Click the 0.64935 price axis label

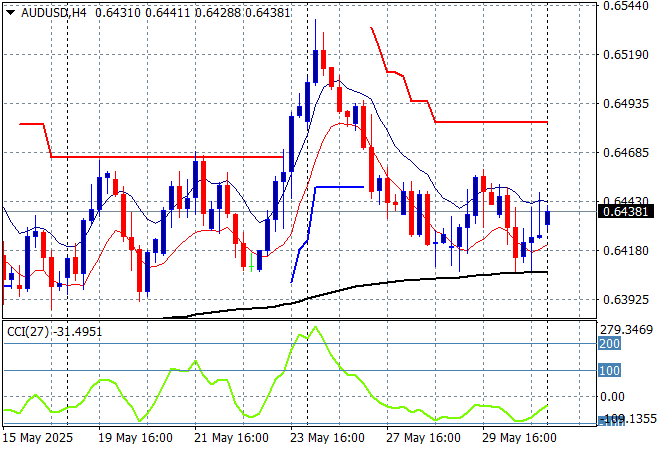pyautogui.click(x=628, y=103)
